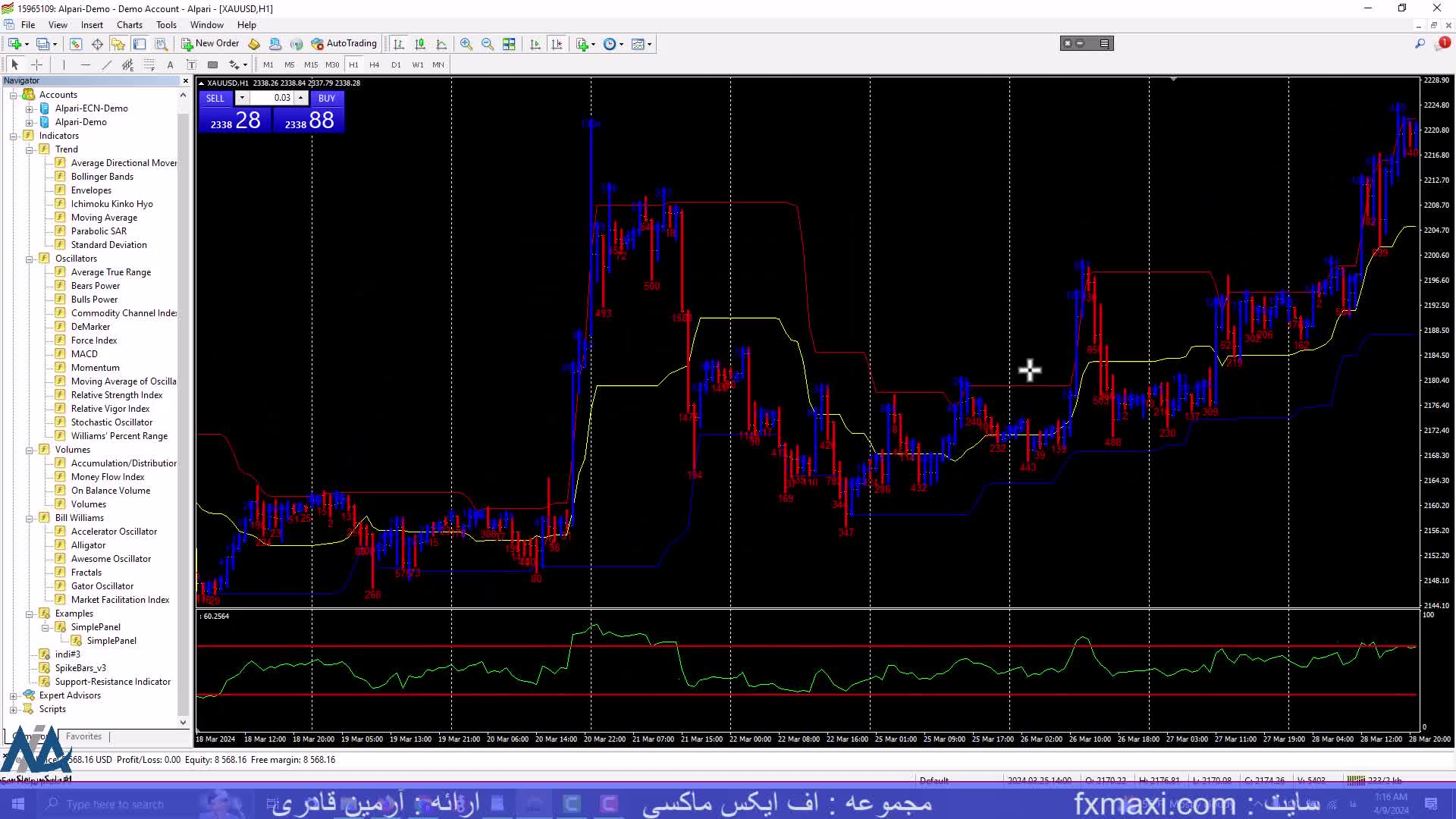Draw a horizontal line tool
The width and height of the screenshot is (1456, 819).
click(x=85, y=64)
